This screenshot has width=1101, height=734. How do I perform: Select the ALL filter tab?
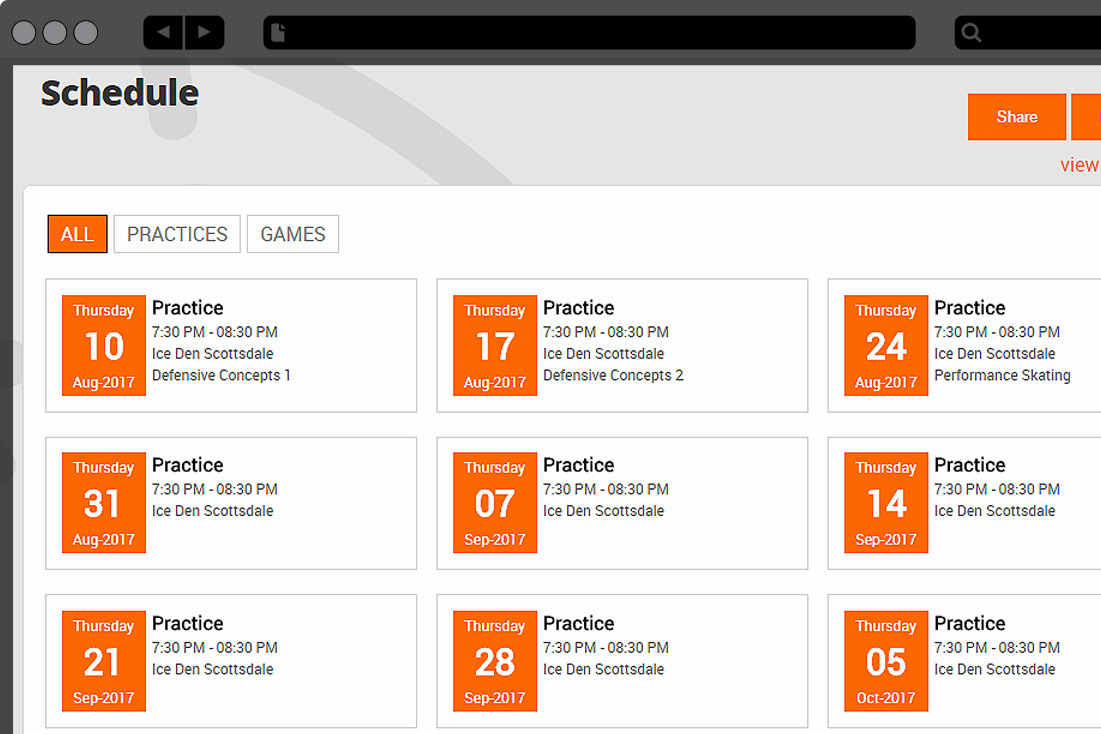point(77,234)
